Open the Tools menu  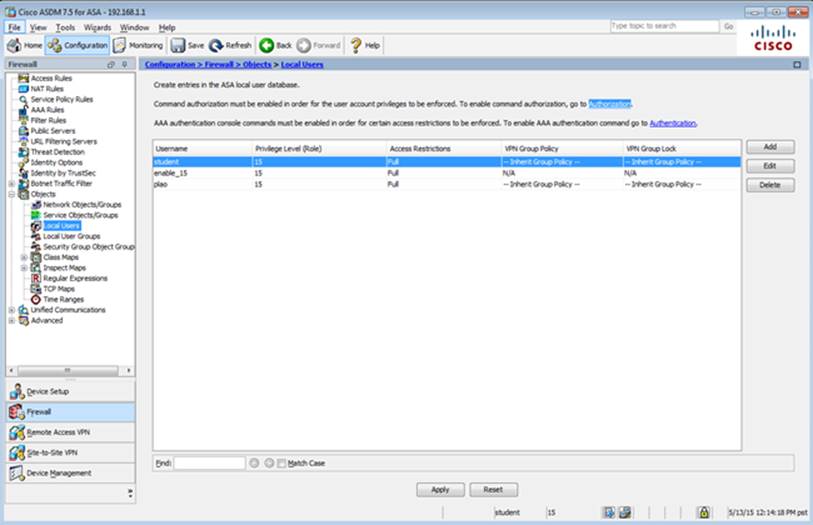(65, 27)
